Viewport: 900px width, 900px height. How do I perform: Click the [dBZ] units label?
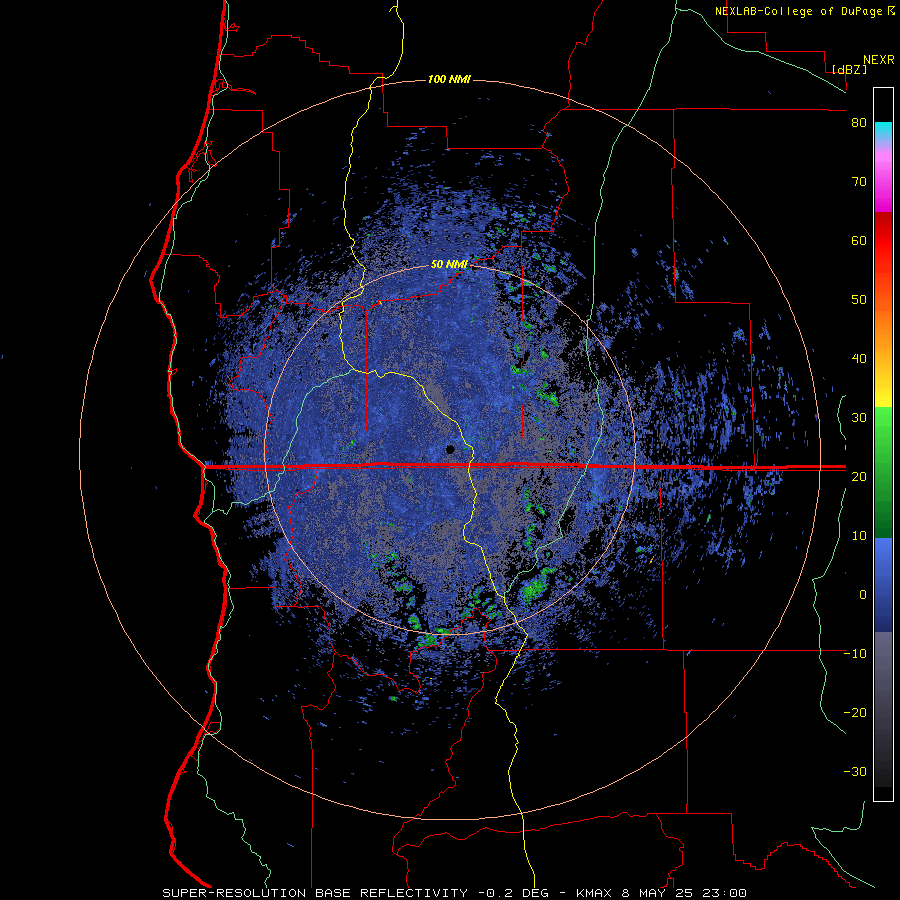pyautogui.click(x=849, y=69)
